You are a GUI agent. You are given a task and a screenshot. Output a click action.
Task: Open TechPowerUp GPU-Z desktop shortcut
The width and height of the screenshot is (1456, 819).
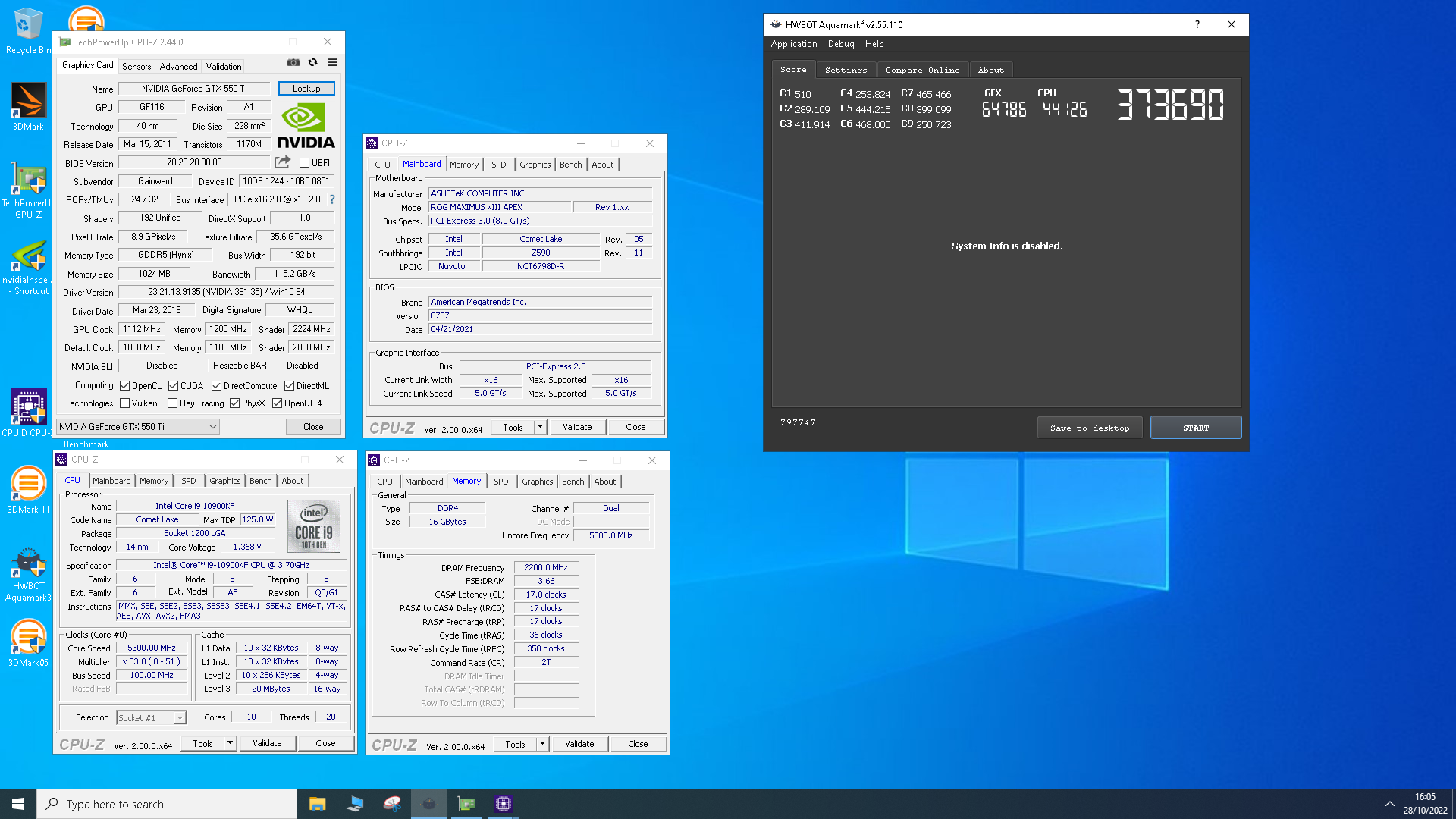[28, 191]
